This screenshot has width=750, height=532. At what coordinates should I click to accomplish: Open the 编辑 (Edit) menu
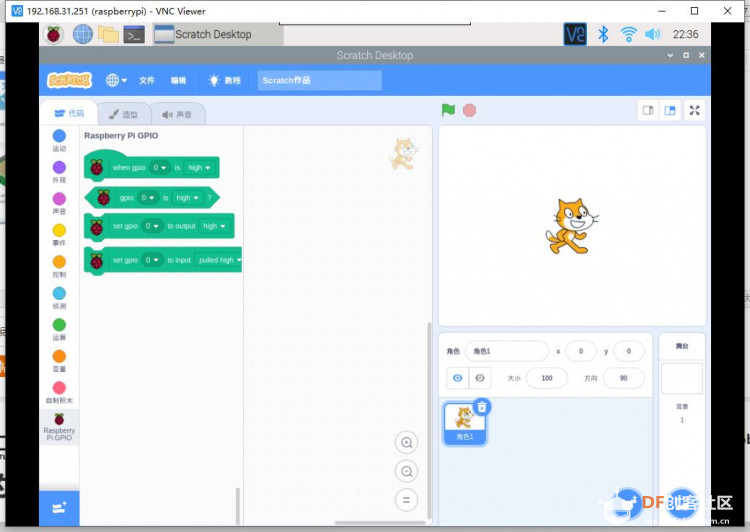pos(178,80)
